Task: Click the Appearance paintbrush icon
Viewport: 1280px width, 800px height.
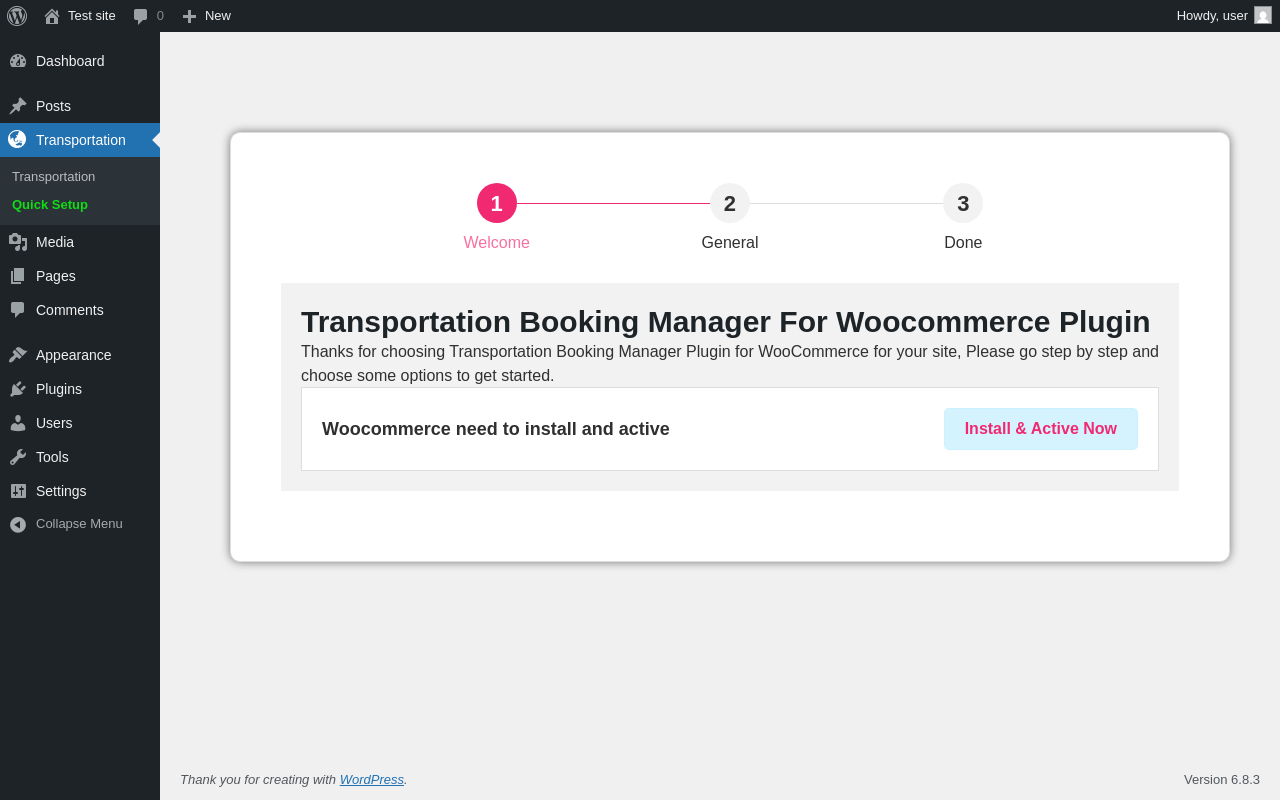Action: pos(18,355)
